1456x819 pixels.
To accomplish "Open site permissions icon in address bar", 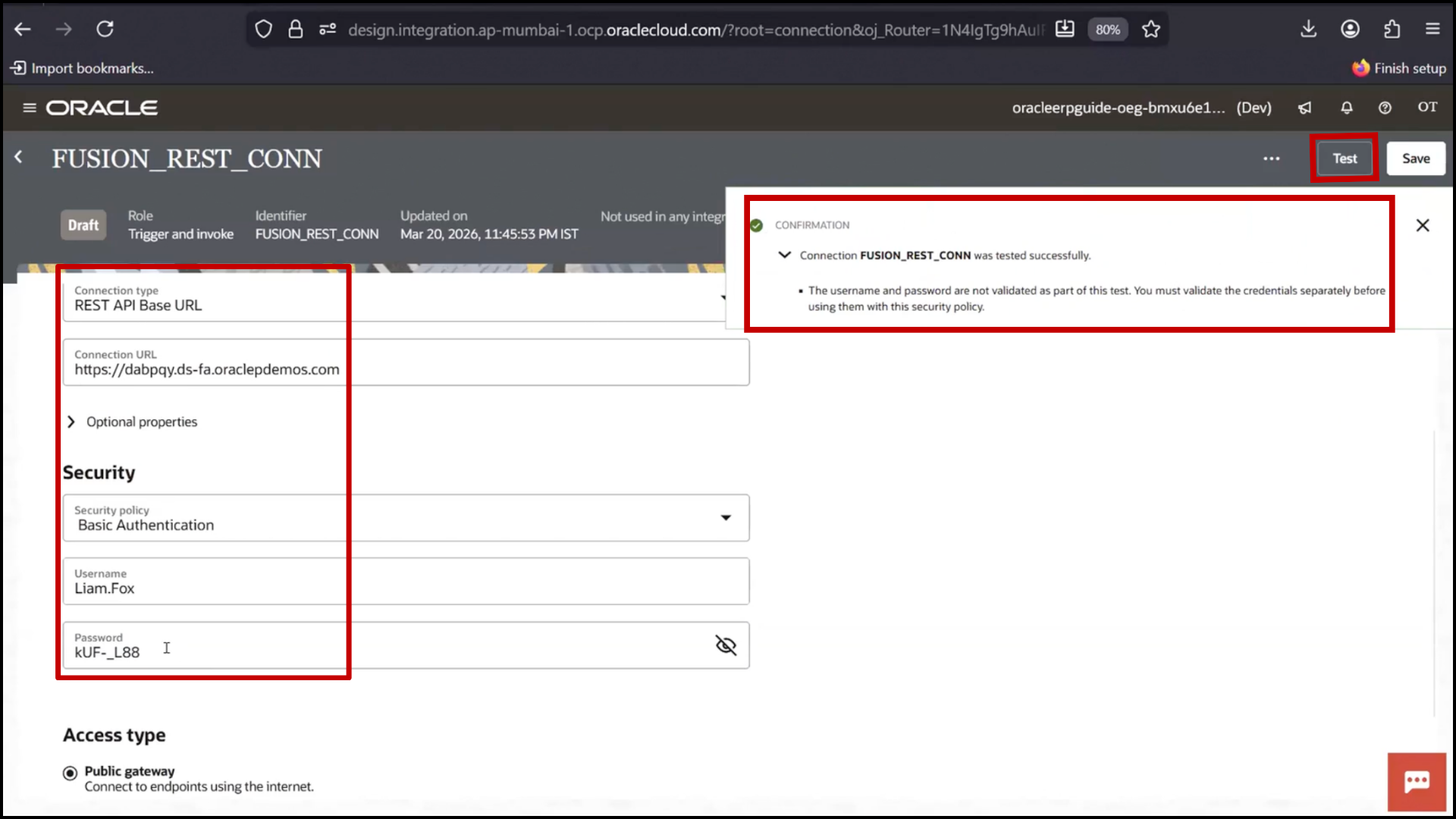I will 328,30.
